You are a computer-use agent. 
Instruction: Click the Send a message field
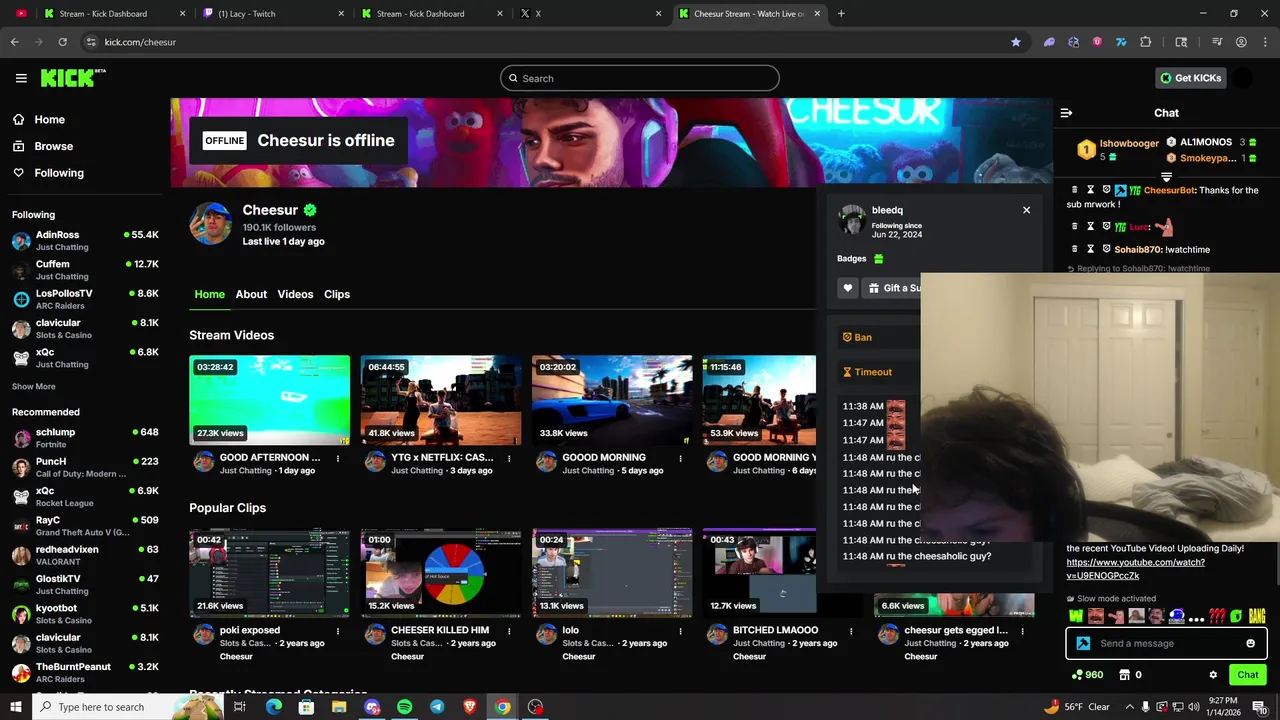[1166, 644]
